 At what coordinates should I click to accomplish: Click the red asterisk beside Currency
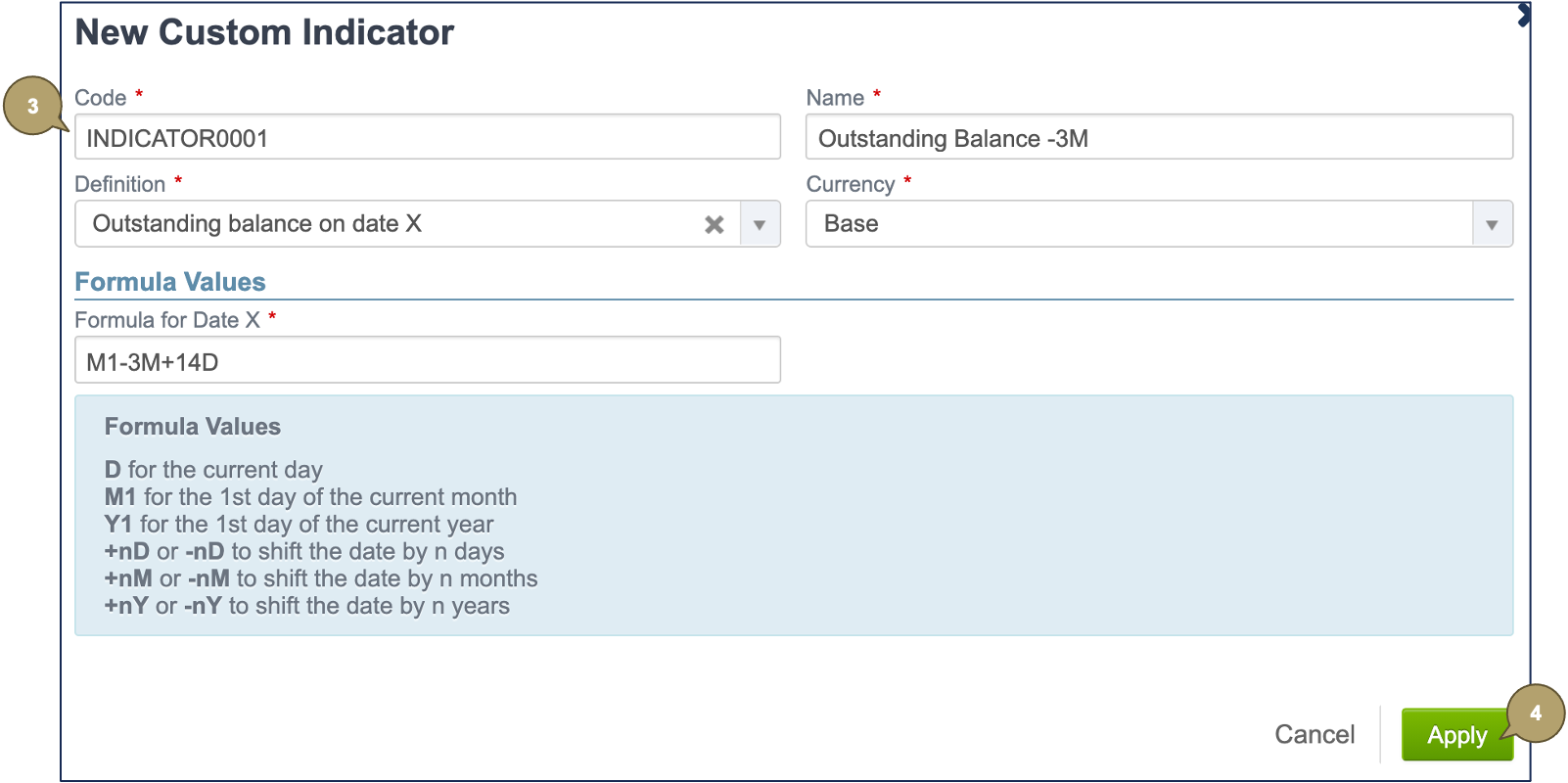pyautogui.click(x=906, y=180)
